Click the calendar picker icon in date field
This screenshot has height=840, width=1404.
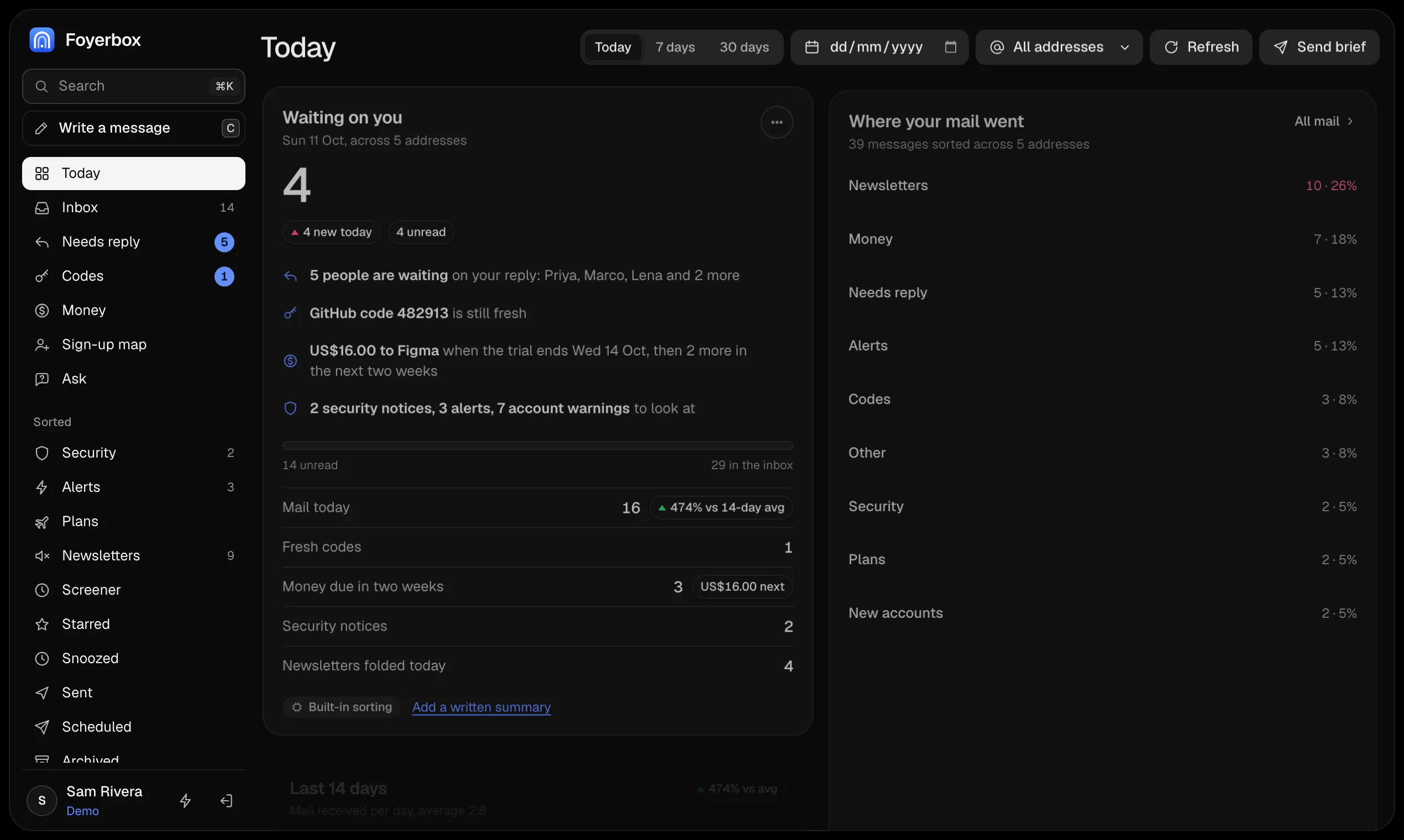pyautogui.click(x=951, y=47)
